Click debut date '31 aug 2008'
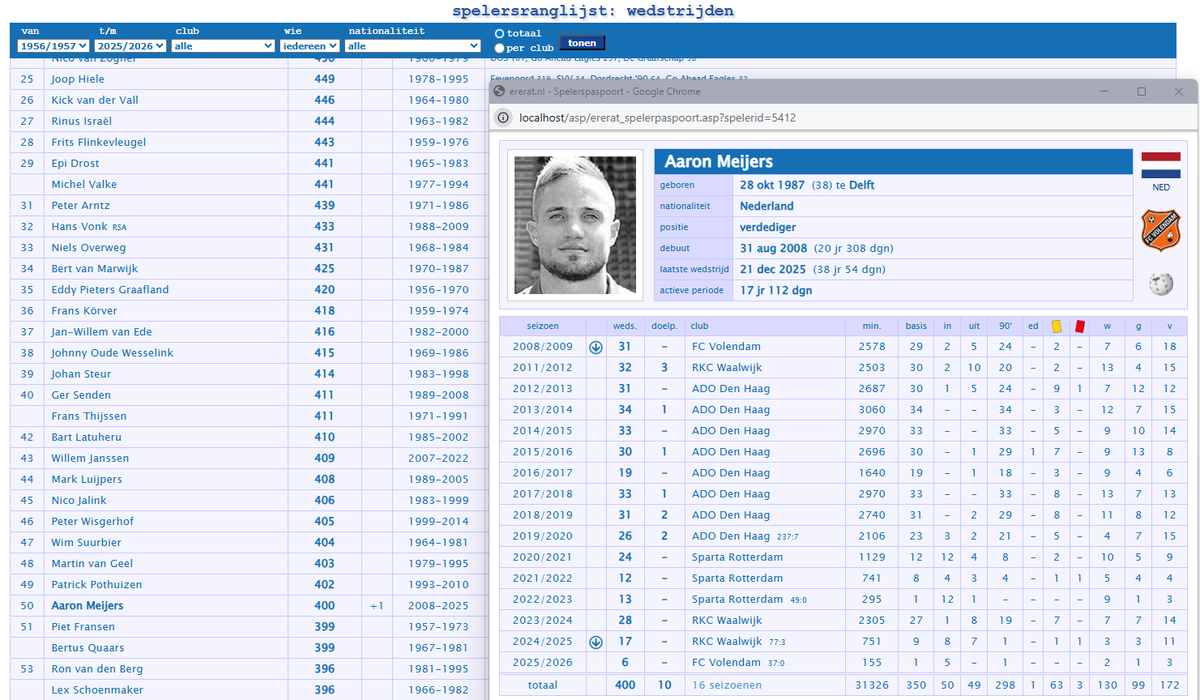Screen dimensions: 1200x700 click(x=775, y=248)
